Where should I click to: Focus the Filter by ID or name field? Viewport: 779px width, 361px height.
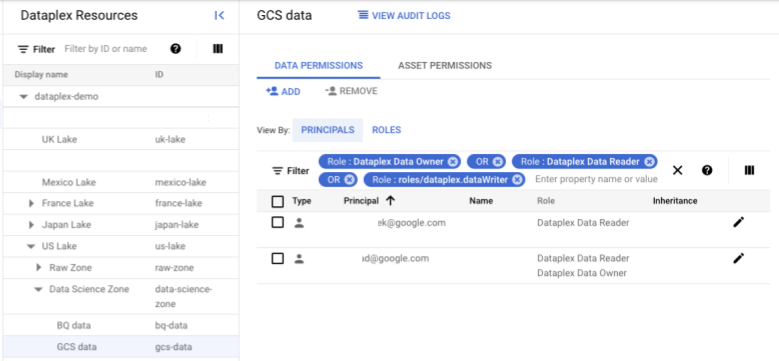click(106, 49)
